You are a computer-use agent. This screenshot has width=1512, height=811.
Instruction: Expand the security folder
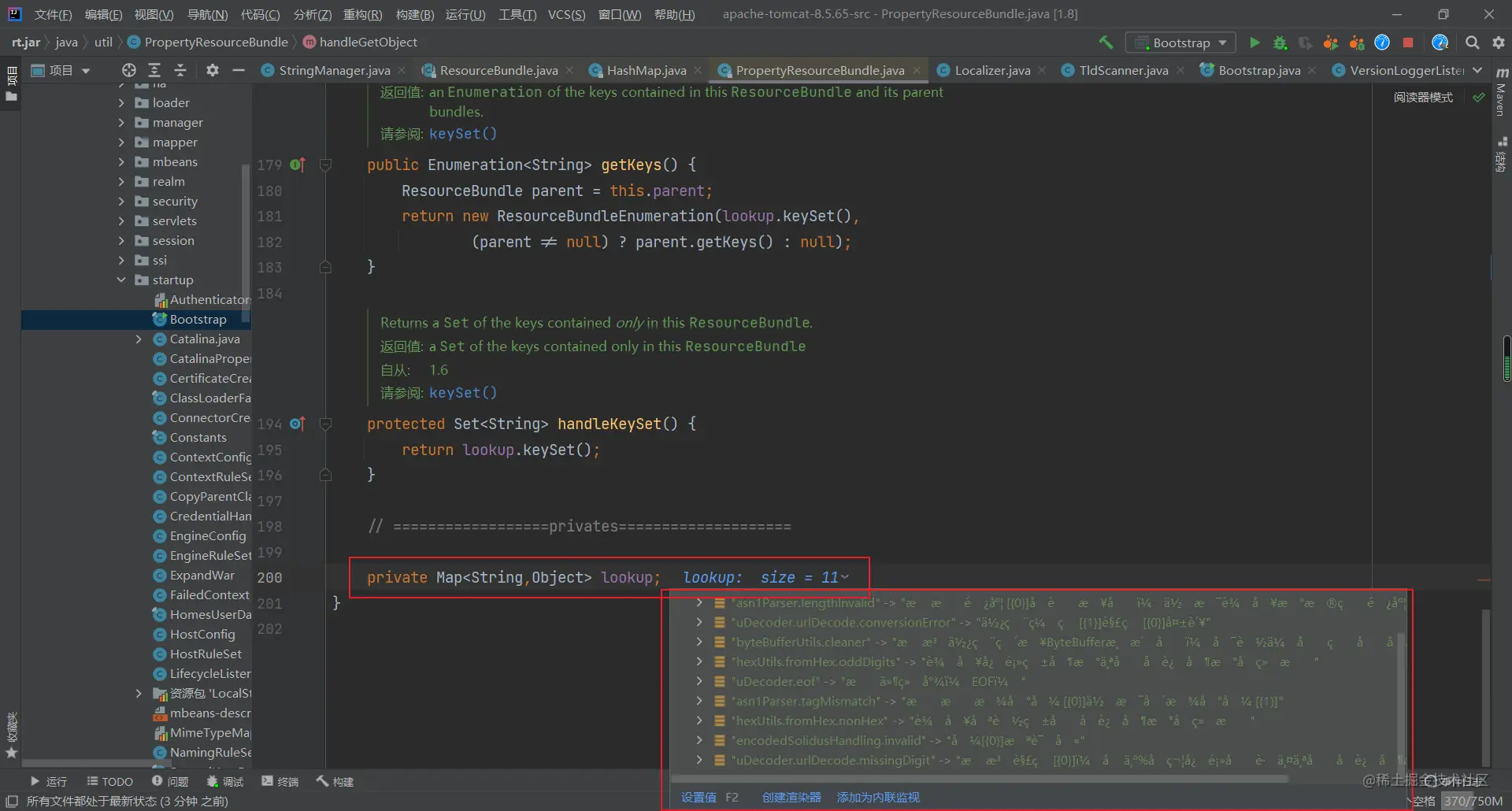(x=121, y=201)
